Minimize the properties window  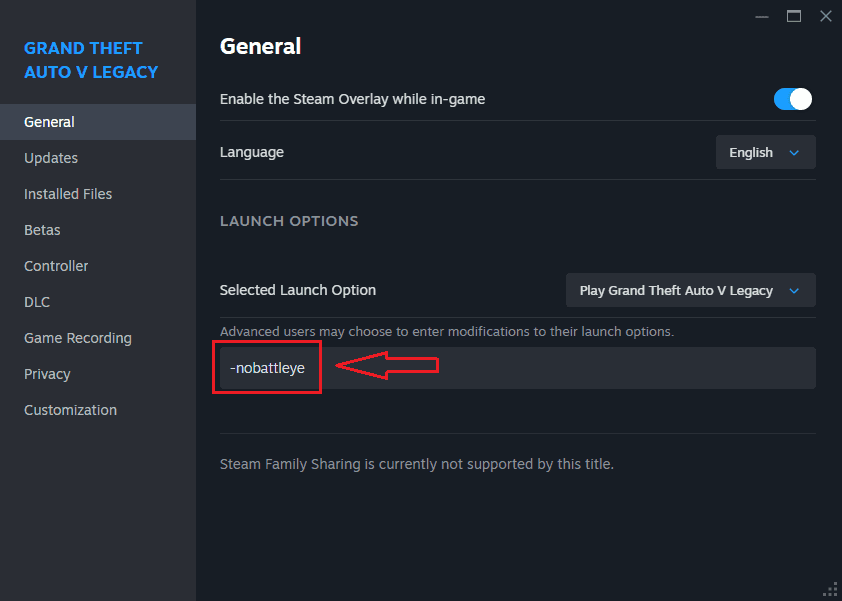(x=763, y=16)
